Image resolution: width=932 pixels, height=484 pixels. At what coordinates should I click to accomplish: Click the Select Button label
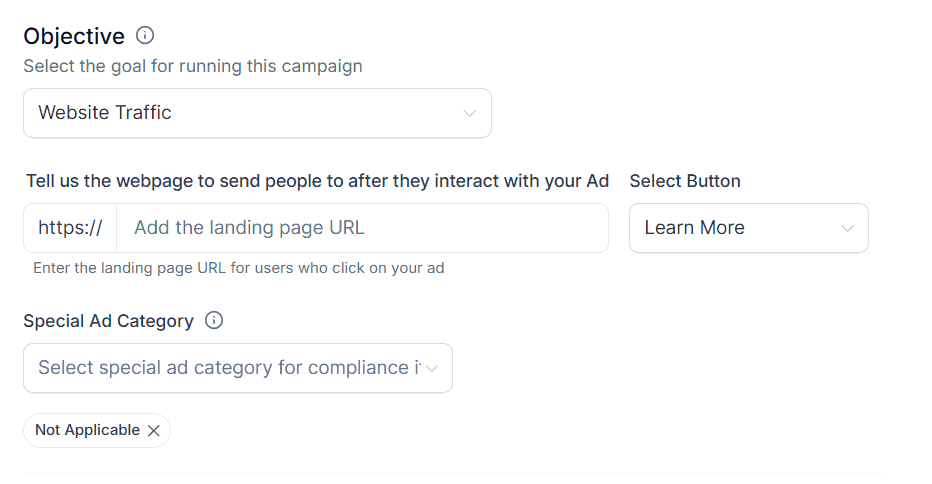pos(685,181)
